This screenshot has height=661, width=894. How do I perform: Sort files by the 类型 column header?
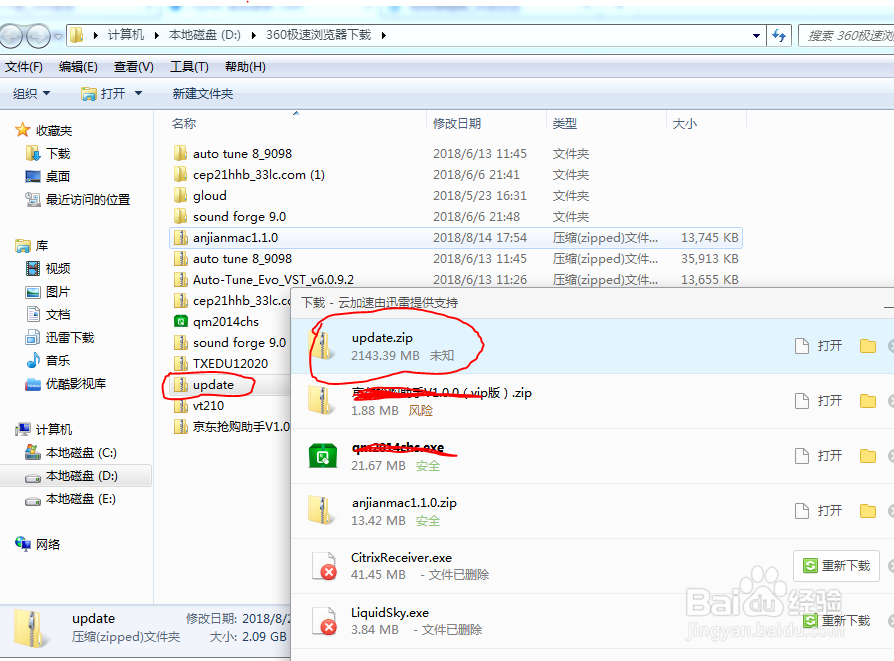pyautogui.click(x=564, y=123)
